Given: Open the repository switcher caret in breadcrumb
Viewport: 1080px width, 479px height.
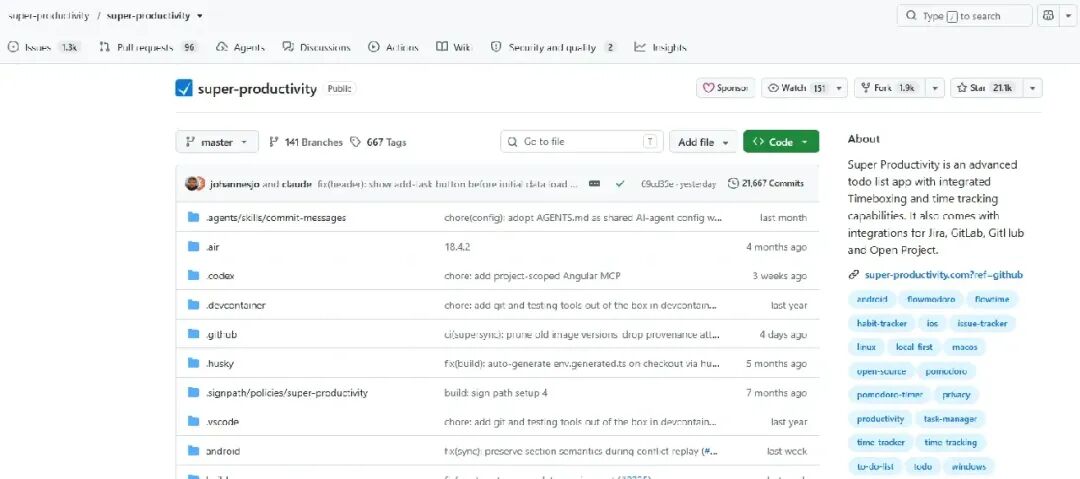Looking at the screenshot, I should [200, 16].
